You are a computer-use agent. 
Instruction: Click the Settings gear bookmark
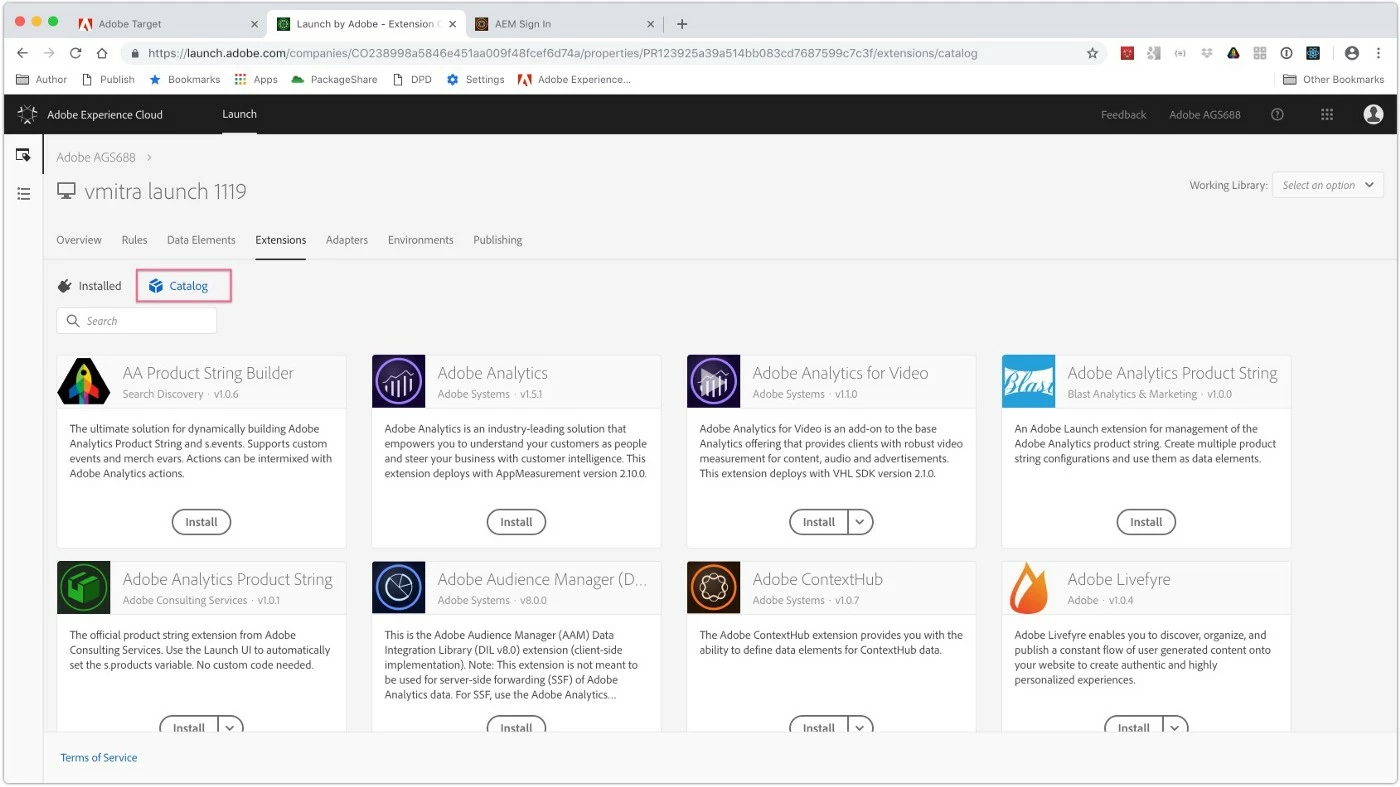475,79
